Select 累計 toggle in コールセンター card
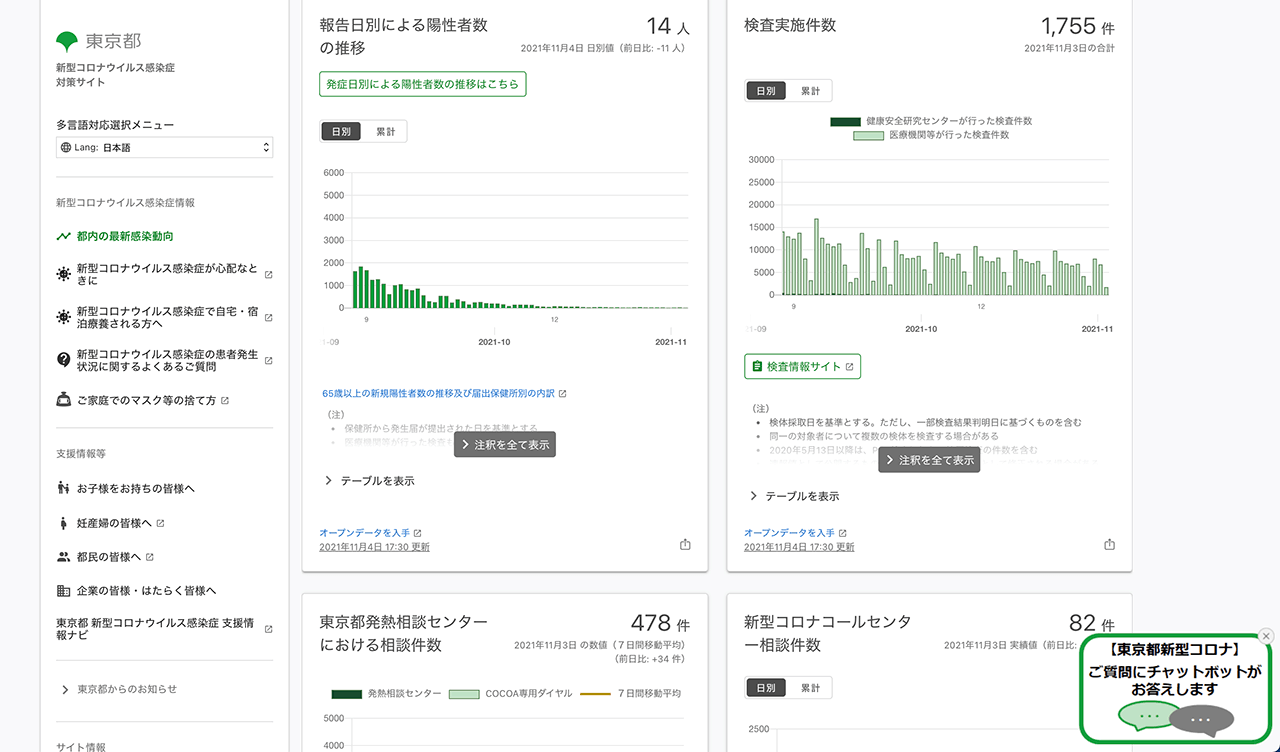The width and height of the screenshot is (1280, 752). click(810, 688)
